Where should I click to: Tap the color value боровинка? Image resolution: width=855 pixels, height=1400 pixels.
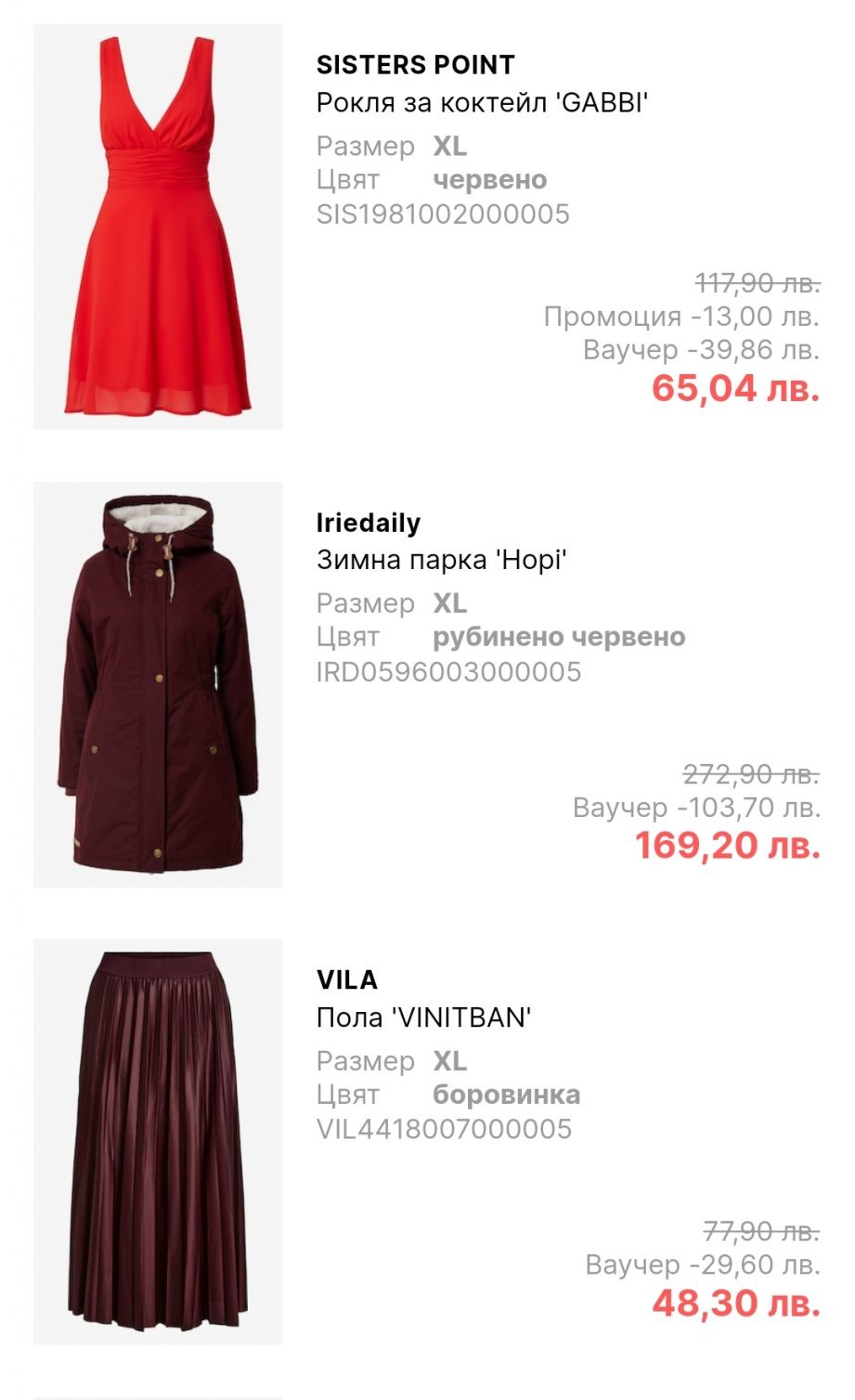point(506,1095)
